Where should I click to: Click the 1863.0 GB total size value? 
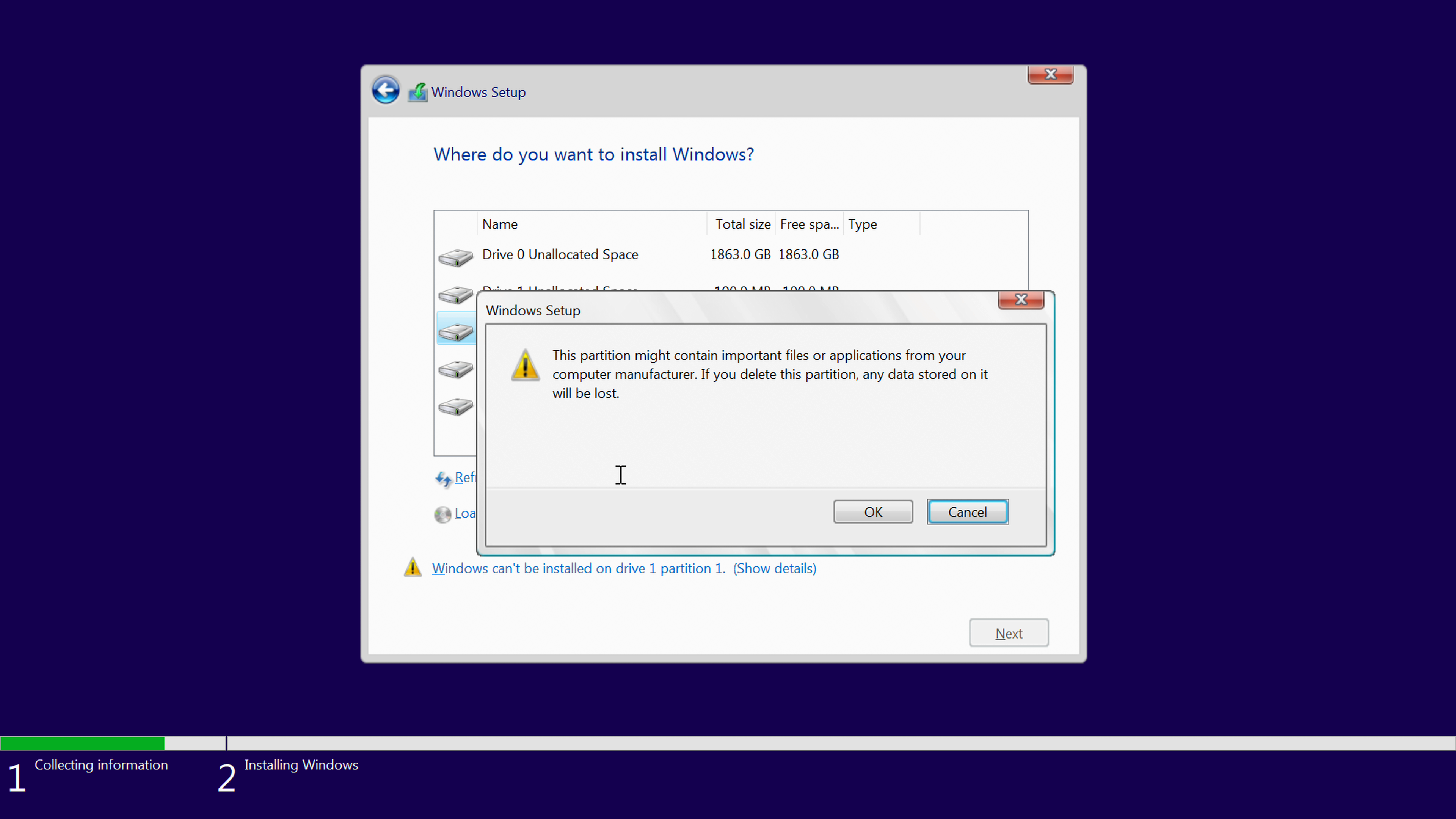[741, 255]
